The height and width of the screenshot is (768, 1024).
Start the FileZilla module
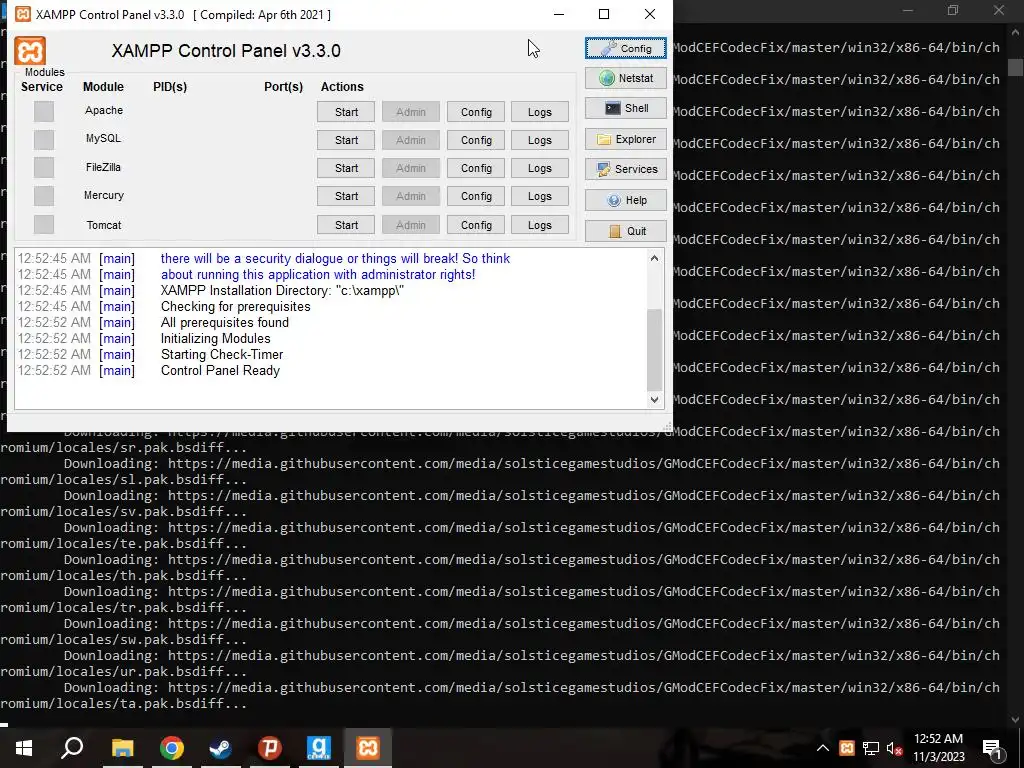tap(346, 168)
